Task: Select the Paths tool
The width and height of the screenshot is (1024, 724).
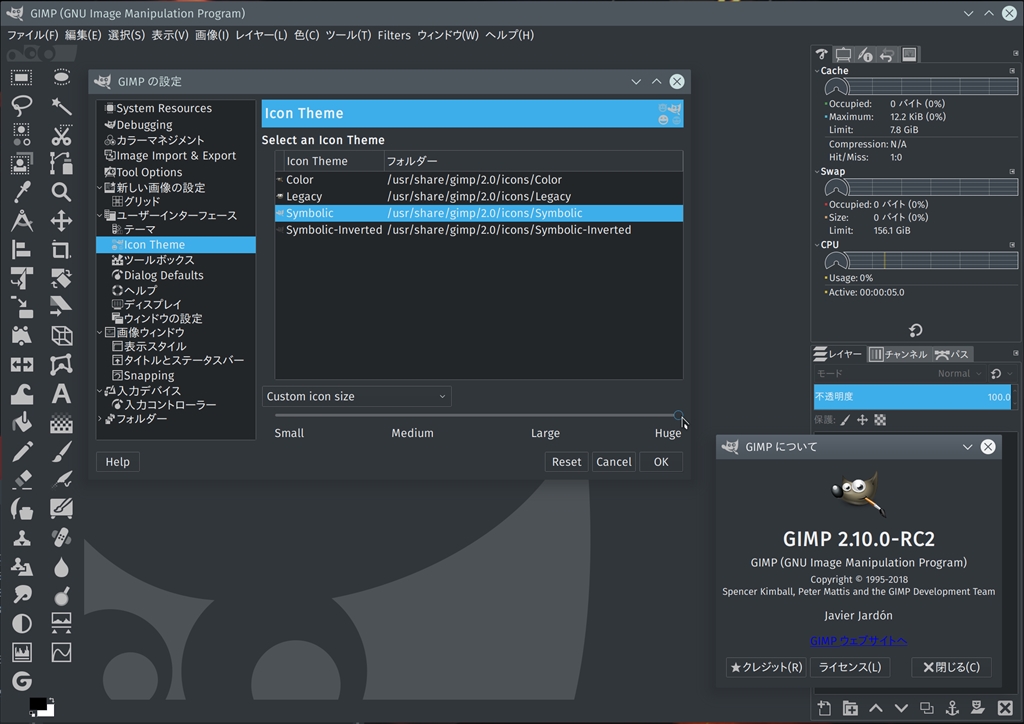Action: tap(61, 163)
